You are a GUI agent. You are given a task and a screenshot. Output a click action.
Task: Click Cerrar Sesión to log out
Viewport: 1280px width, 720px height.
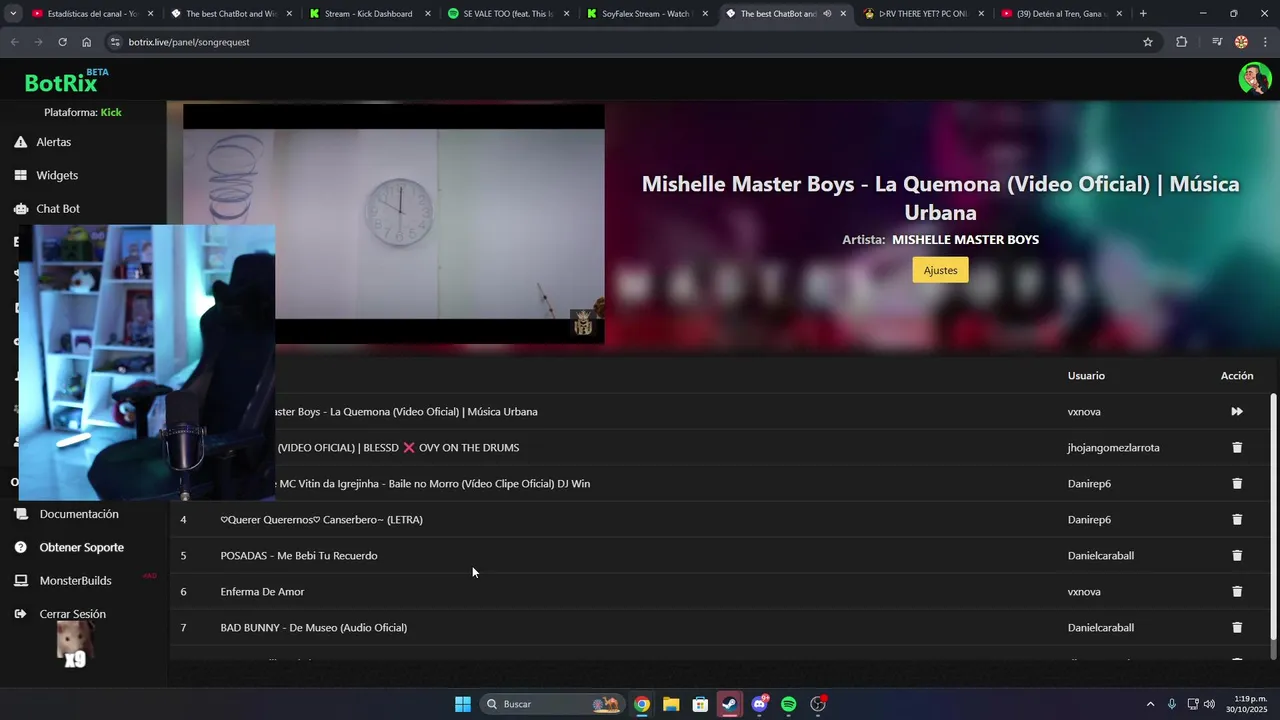pos(72,614)
